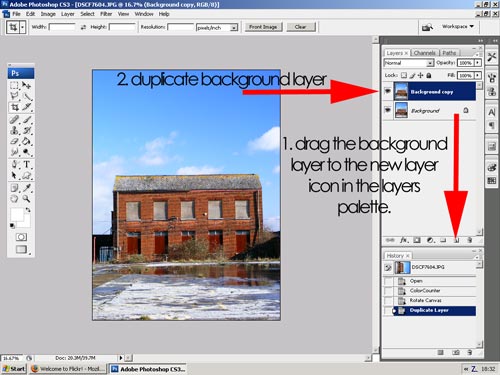The width and height of the screenshot is (500, 375).
Task: Switch to the Channels tab
Action: 424,53
